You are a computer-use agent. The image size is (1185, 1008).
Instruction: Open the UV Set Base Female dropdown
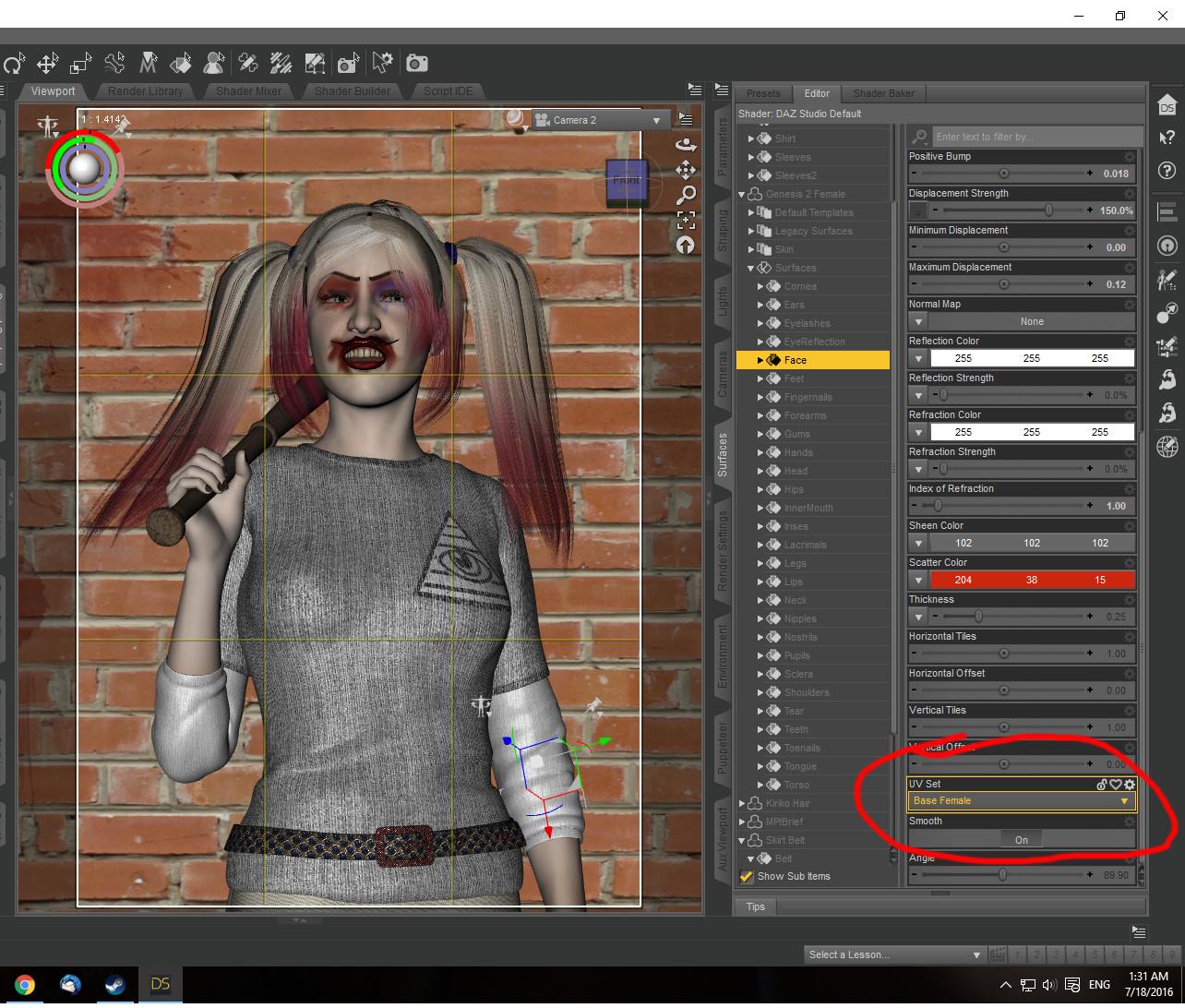(1022, 801)
